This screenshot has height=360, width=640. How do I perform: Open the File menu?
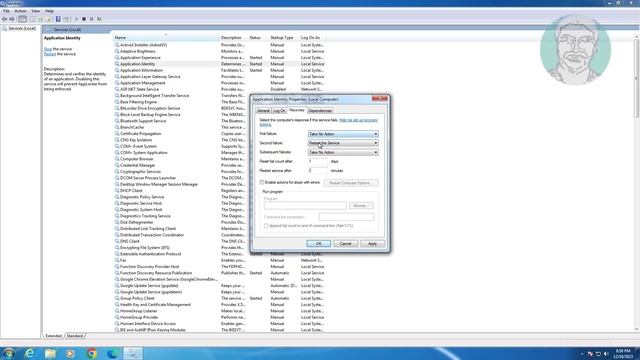click(6, 11)
